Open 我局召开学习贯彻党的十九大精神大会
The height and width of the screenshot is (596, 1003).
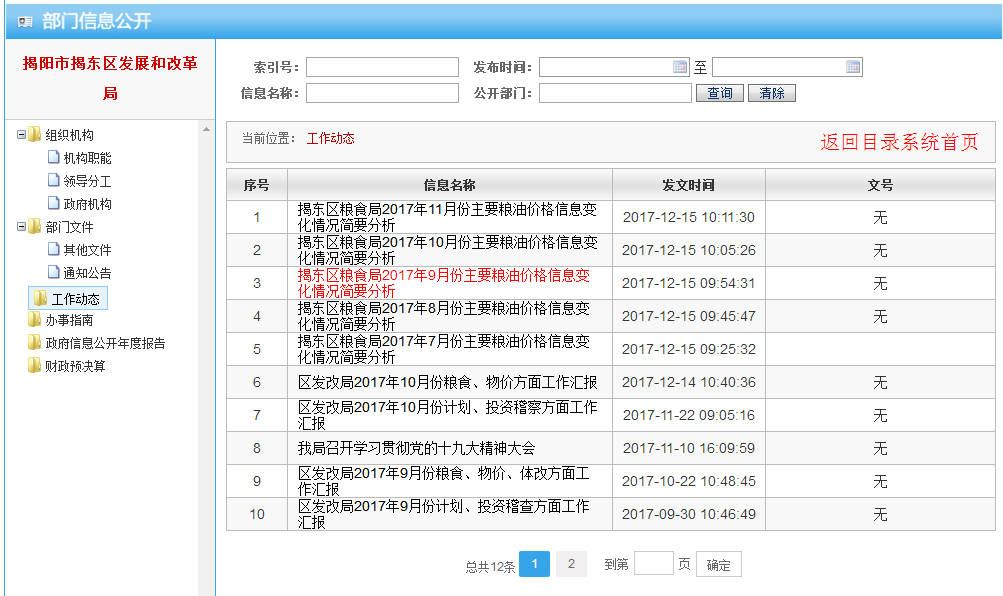coord(416,448)
